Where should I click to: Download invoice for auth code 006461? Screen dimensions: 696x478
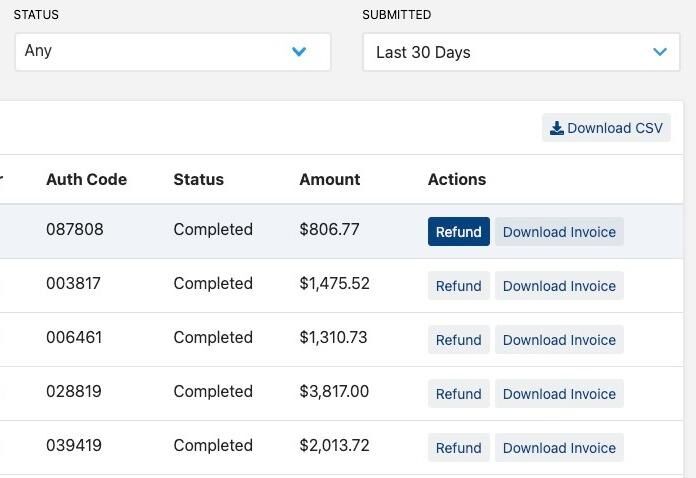click(x=559, y=340)
